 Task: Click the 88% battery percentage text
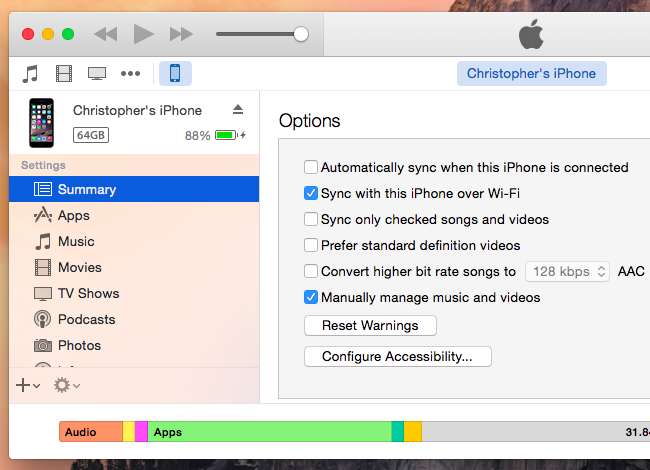click(x=197, y=136)
